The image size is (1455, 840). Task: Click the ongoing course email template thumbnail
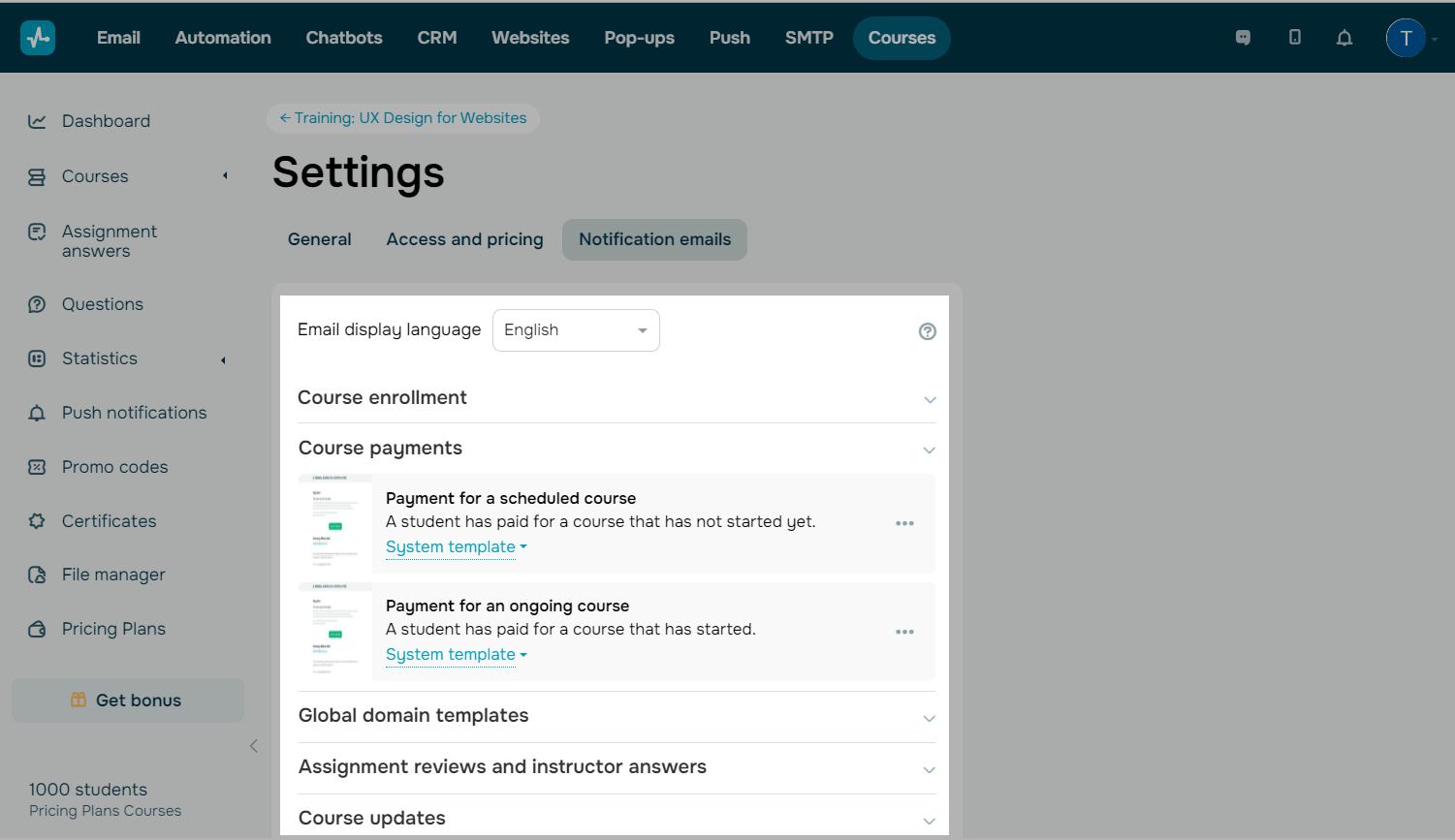335,632
